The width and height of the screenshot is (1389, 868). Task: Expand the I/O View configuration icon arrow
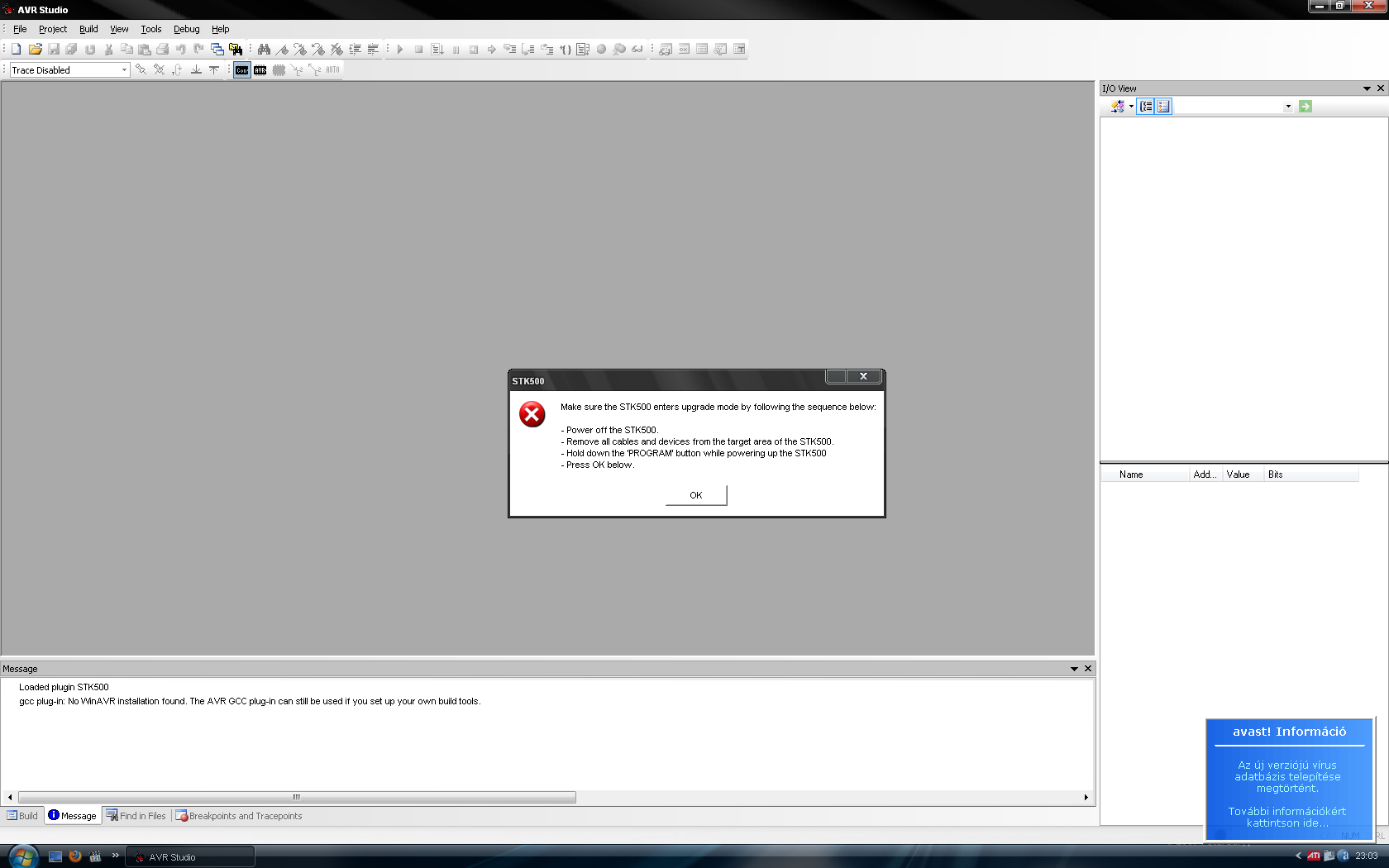pos(1131,107)
